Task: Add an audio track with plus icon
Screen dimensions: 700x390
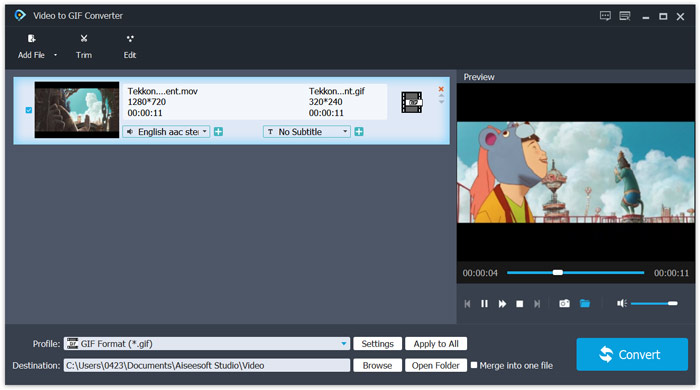Action: (x=218, y=132)
